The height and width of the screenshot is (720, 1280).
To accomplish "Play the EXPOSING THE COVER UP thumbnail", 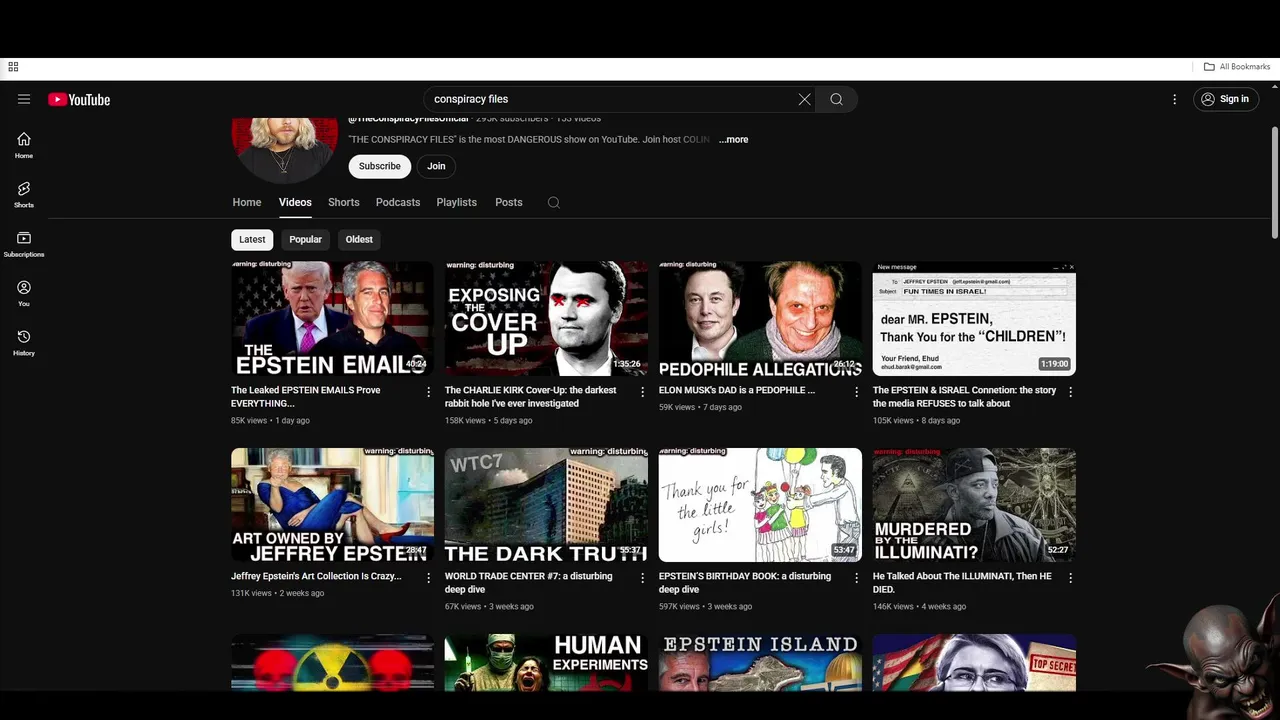I will tap(546, 319).
